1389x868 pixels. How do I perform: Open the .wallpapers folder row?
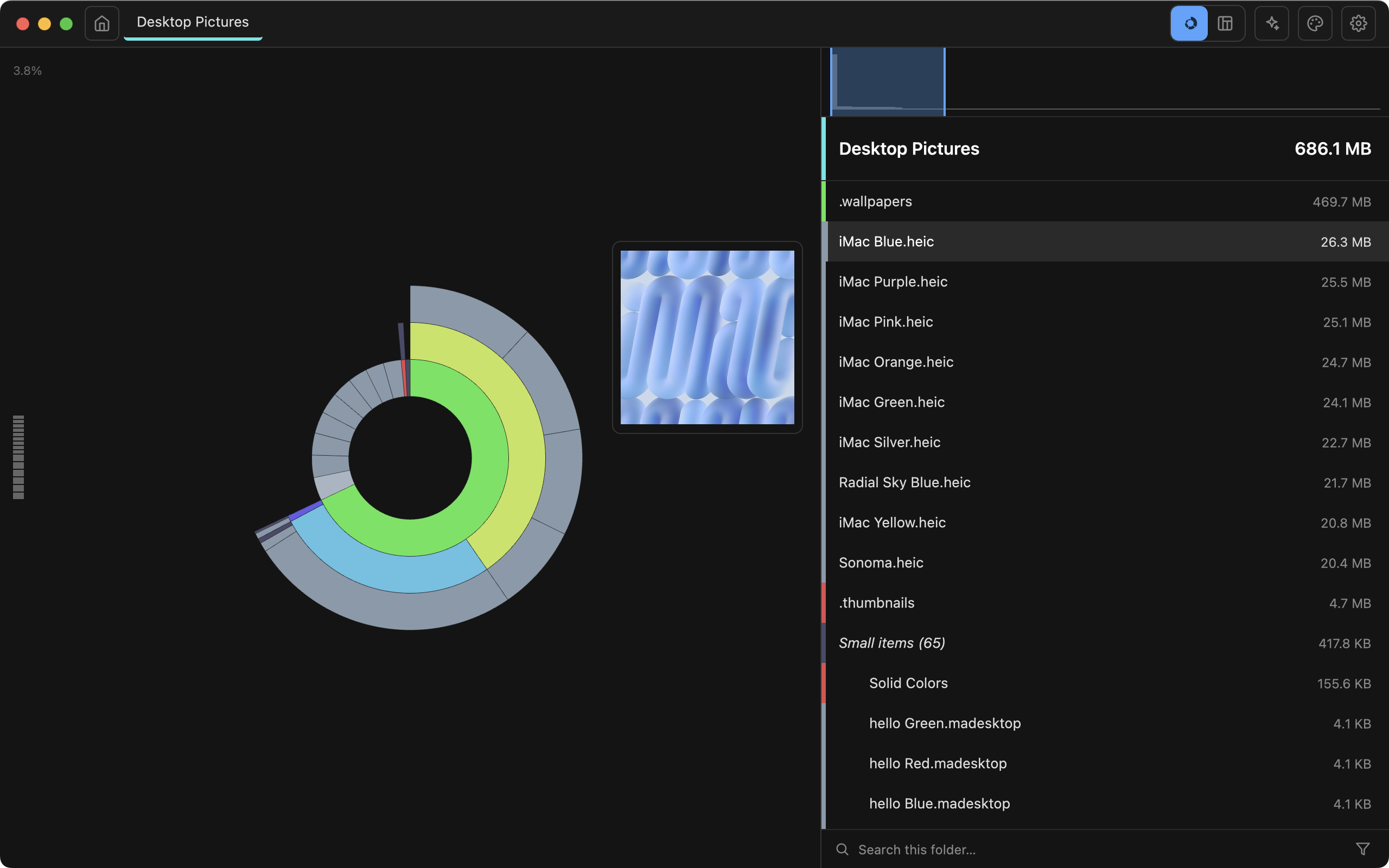1105,201
